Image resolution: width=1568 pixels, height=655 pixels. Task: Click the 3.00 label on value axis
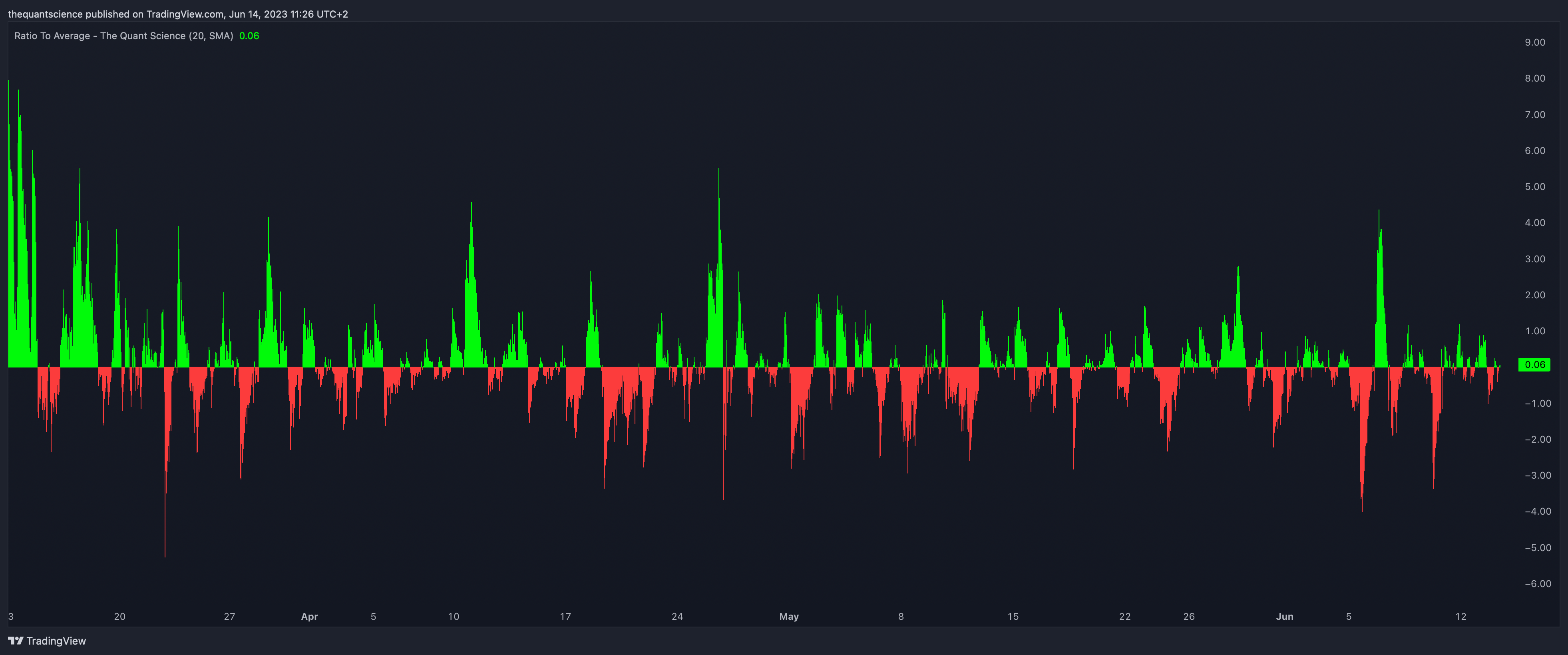coord(1534,259)
